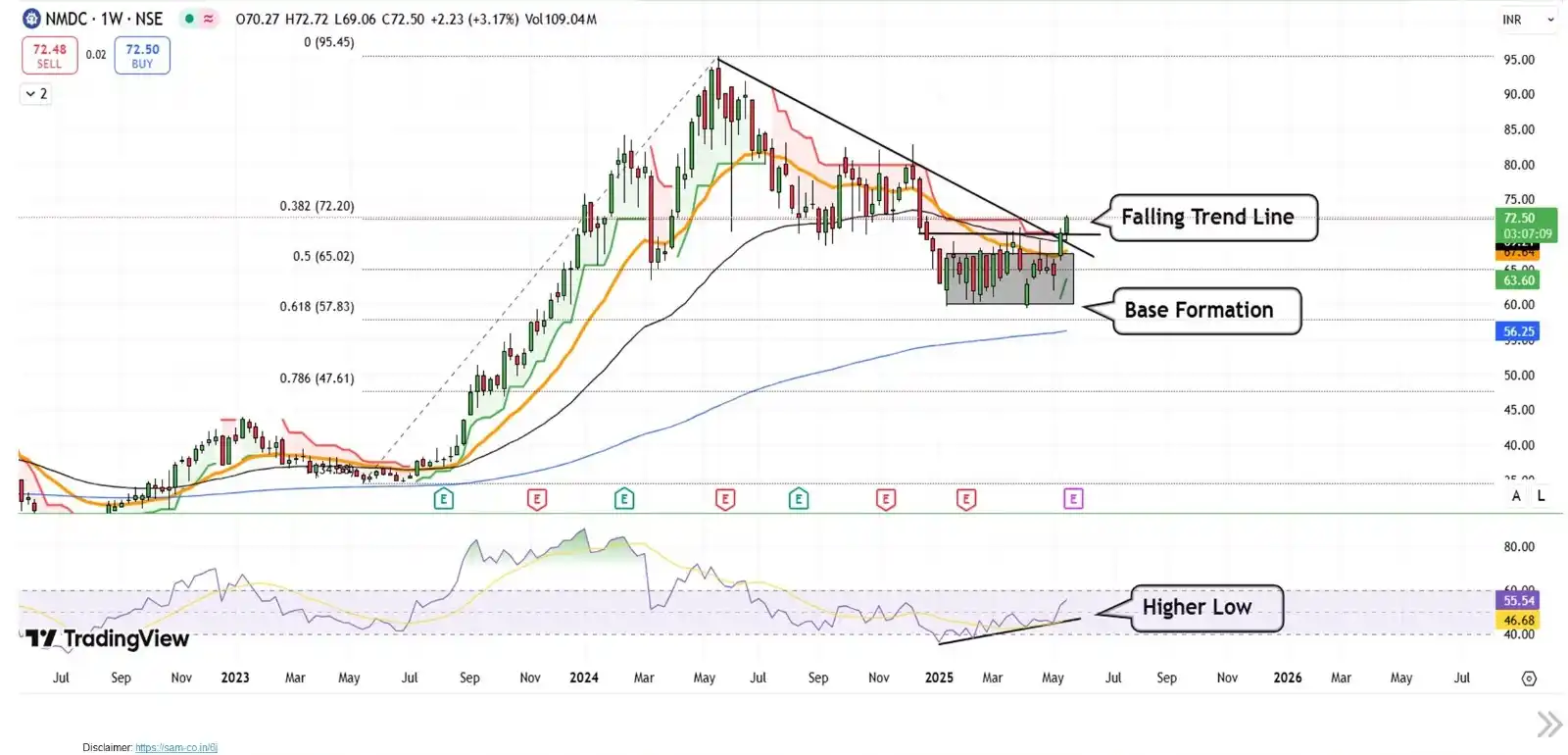Click the 2025 label on time axis
Viewport: 1568px width, 755px height.
point(939,678)
